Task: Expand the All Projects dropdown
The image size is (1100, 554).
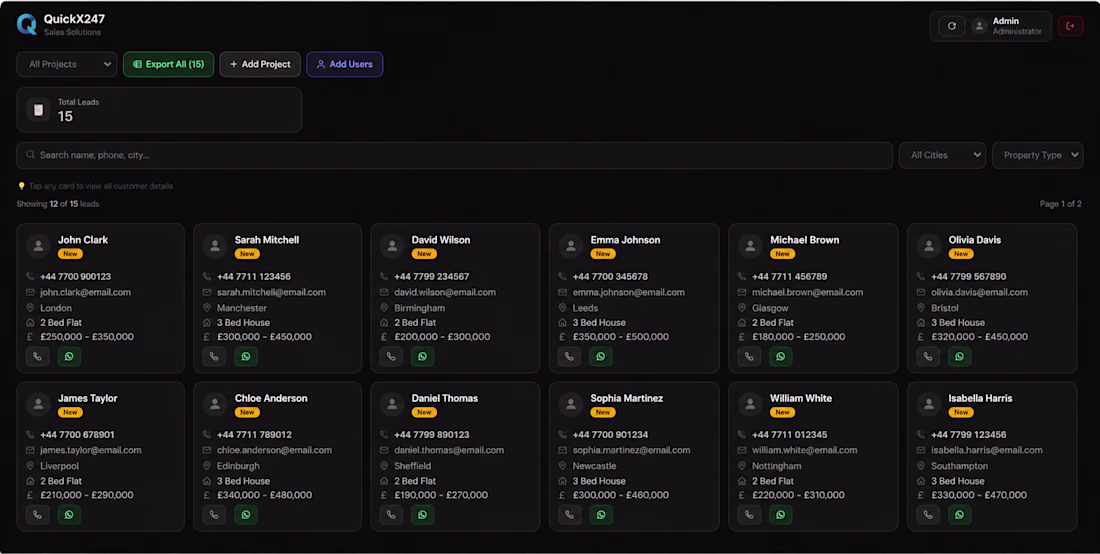Action: click(67, 64)
